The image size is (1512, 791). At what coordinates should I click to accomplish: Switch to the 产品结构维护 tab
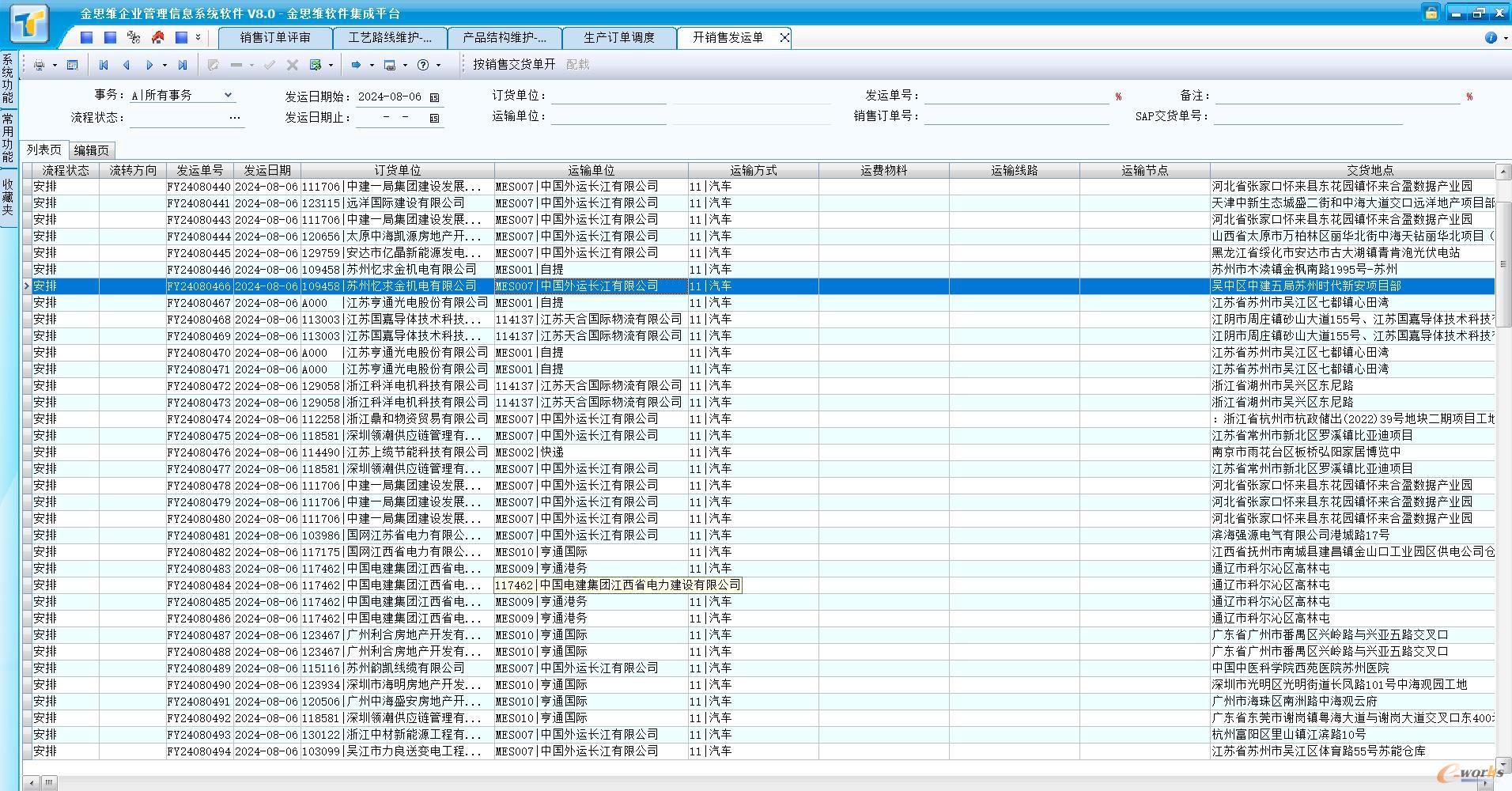(505, 37)
